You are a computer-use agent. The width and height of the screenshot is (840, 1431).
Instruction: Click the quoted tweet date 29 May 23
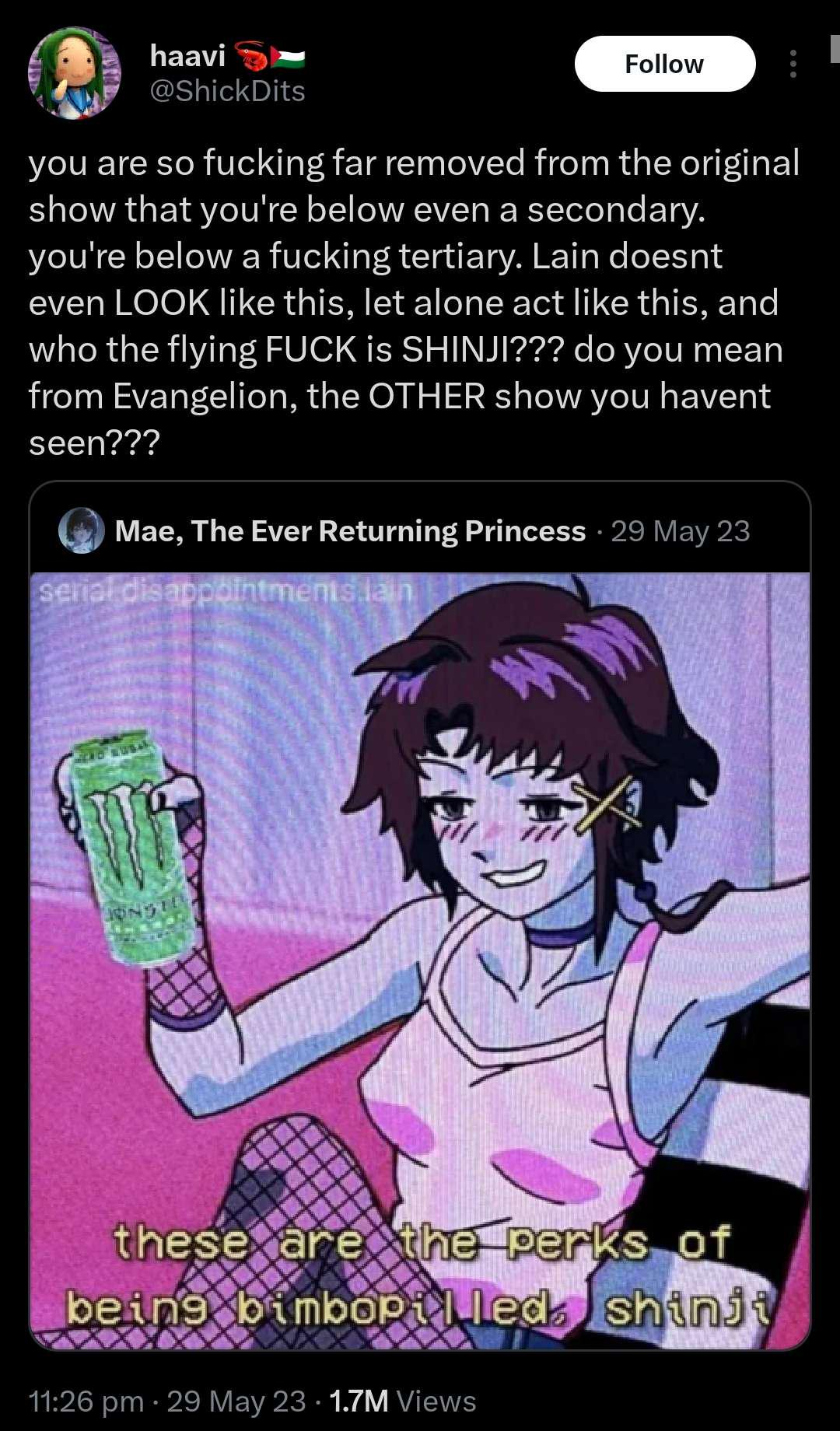click(x=681, y=531)
